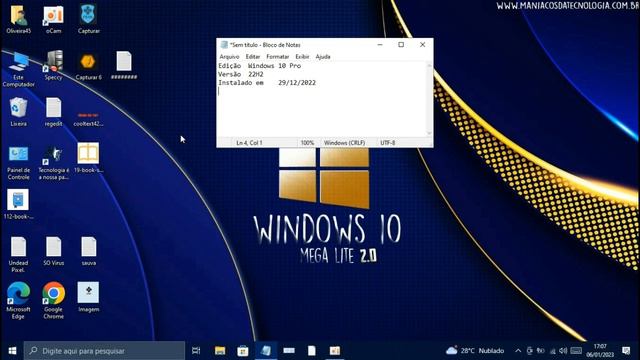Select the SO Virus file icon
This screenshot has height=360, width=640.
(x=53, y=251)
